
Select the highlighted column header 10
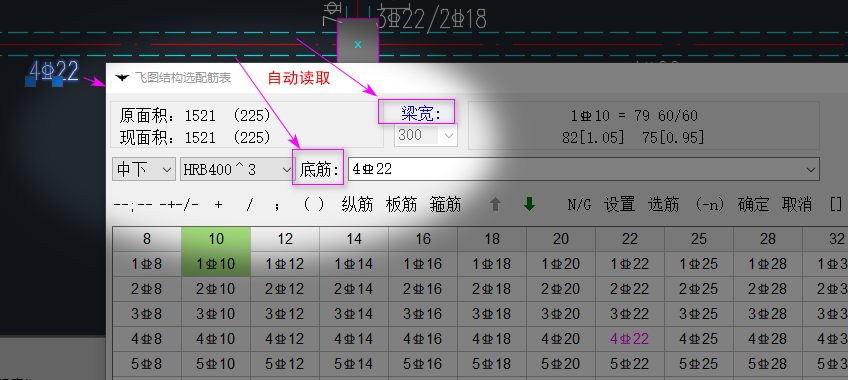[x=216, y=238]
